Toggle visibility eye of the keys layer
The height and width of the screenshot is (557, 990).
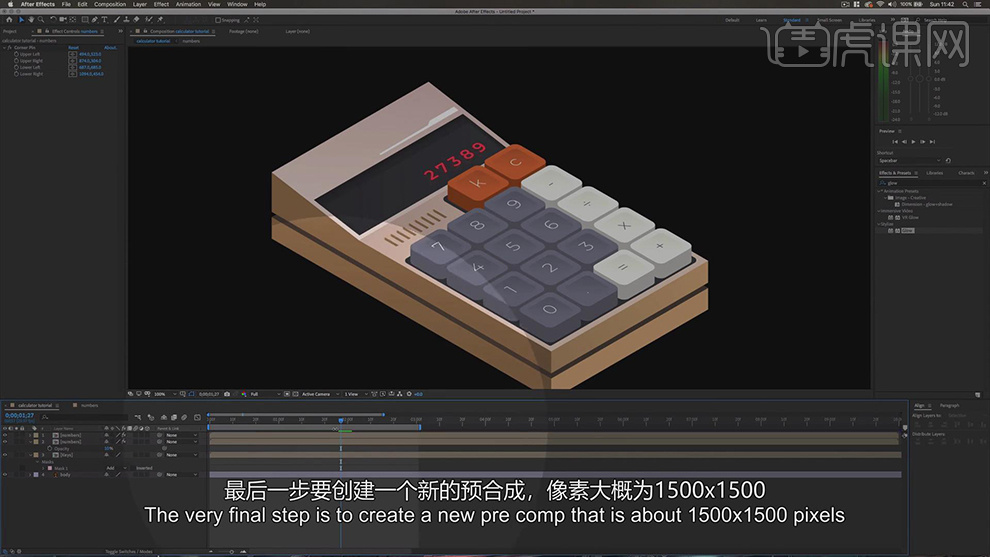[x=5, y=455]
